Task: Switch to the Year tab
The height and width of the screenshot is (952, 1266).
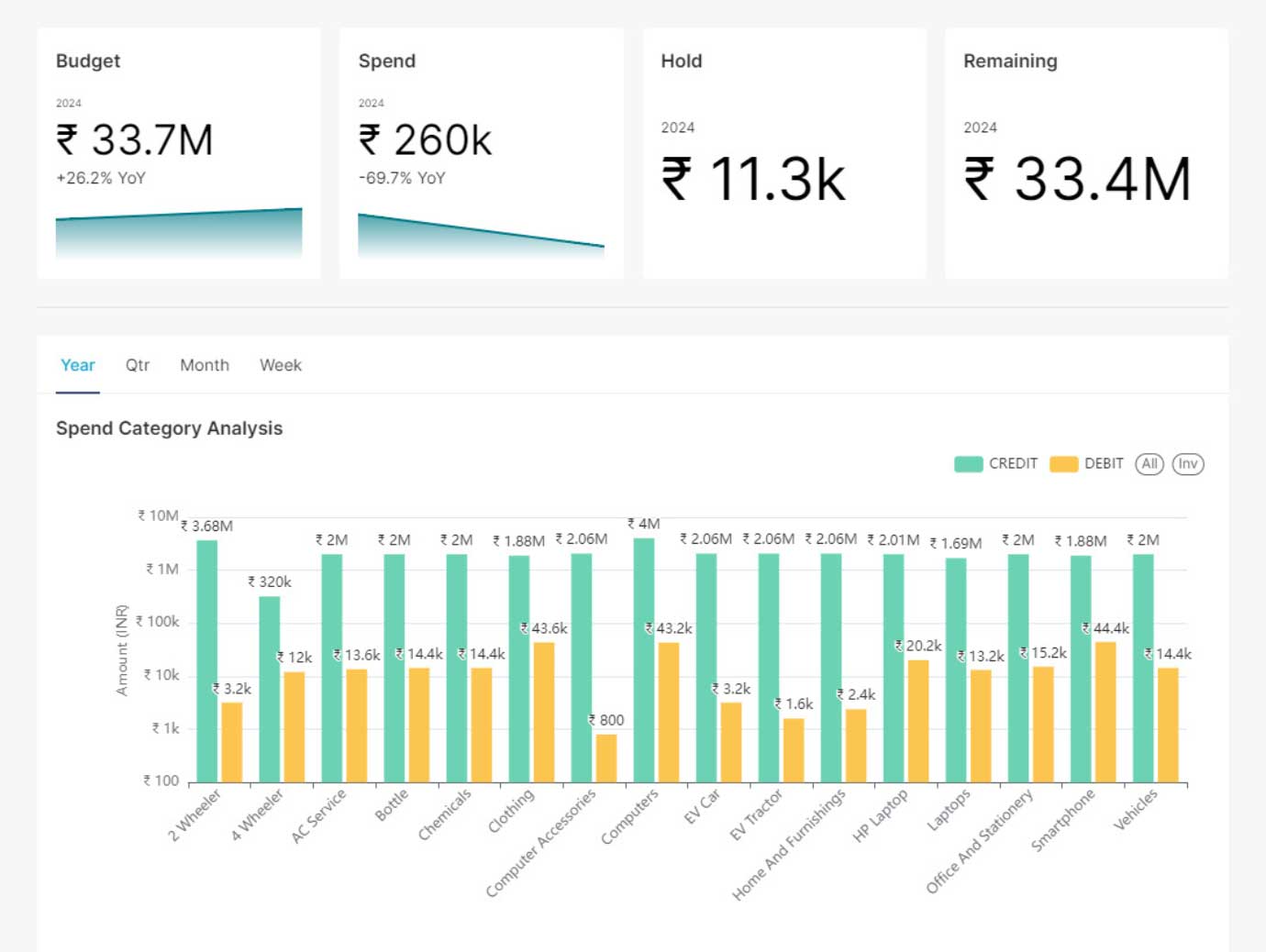Action: pyautogui.click(x=77, y=365)
